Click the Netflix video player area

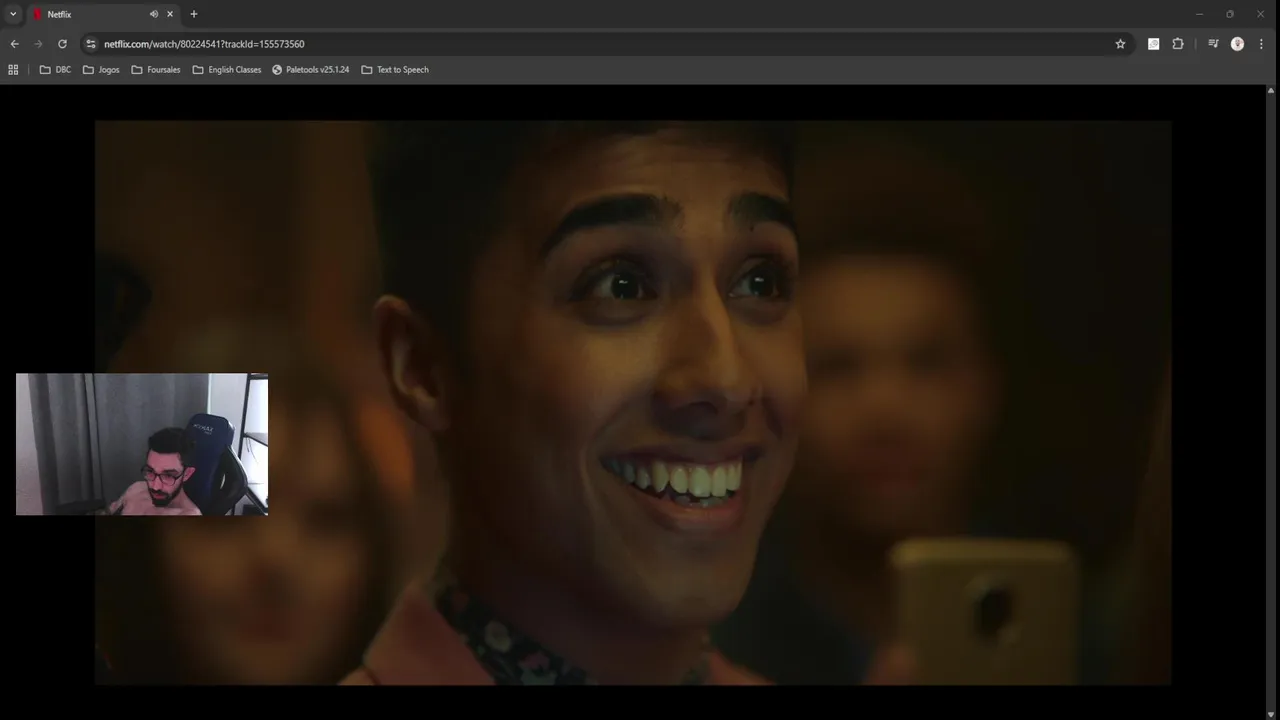point(633,403)
